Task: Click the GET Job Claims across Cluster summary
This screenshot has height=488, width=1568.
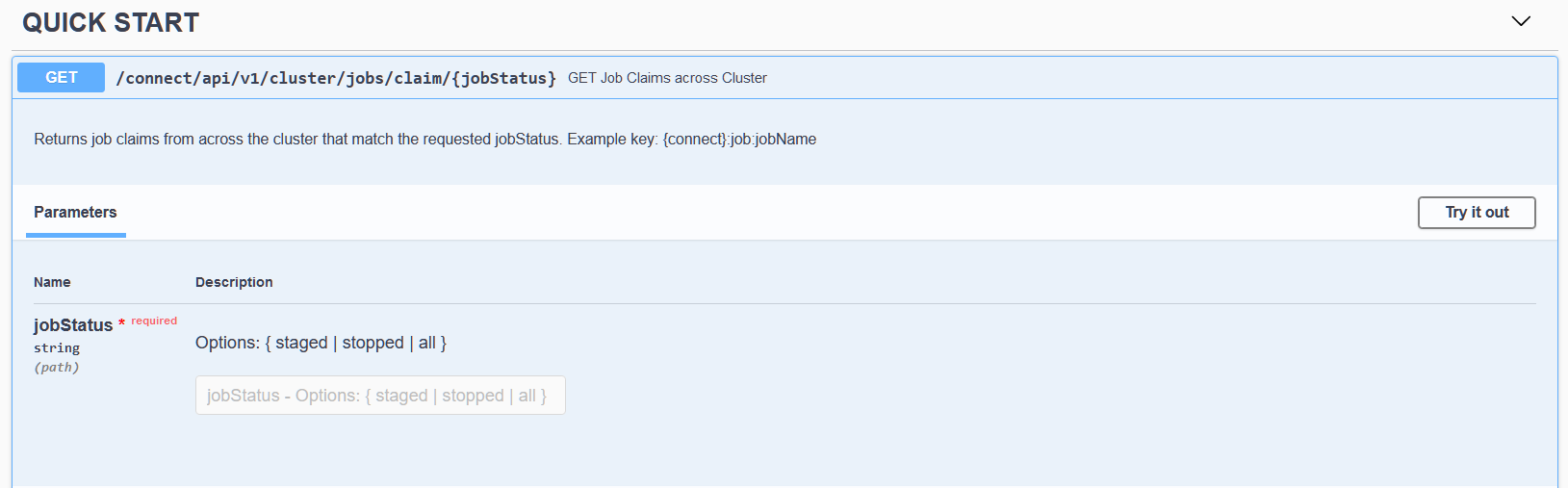Action: [x=667, y=78]
